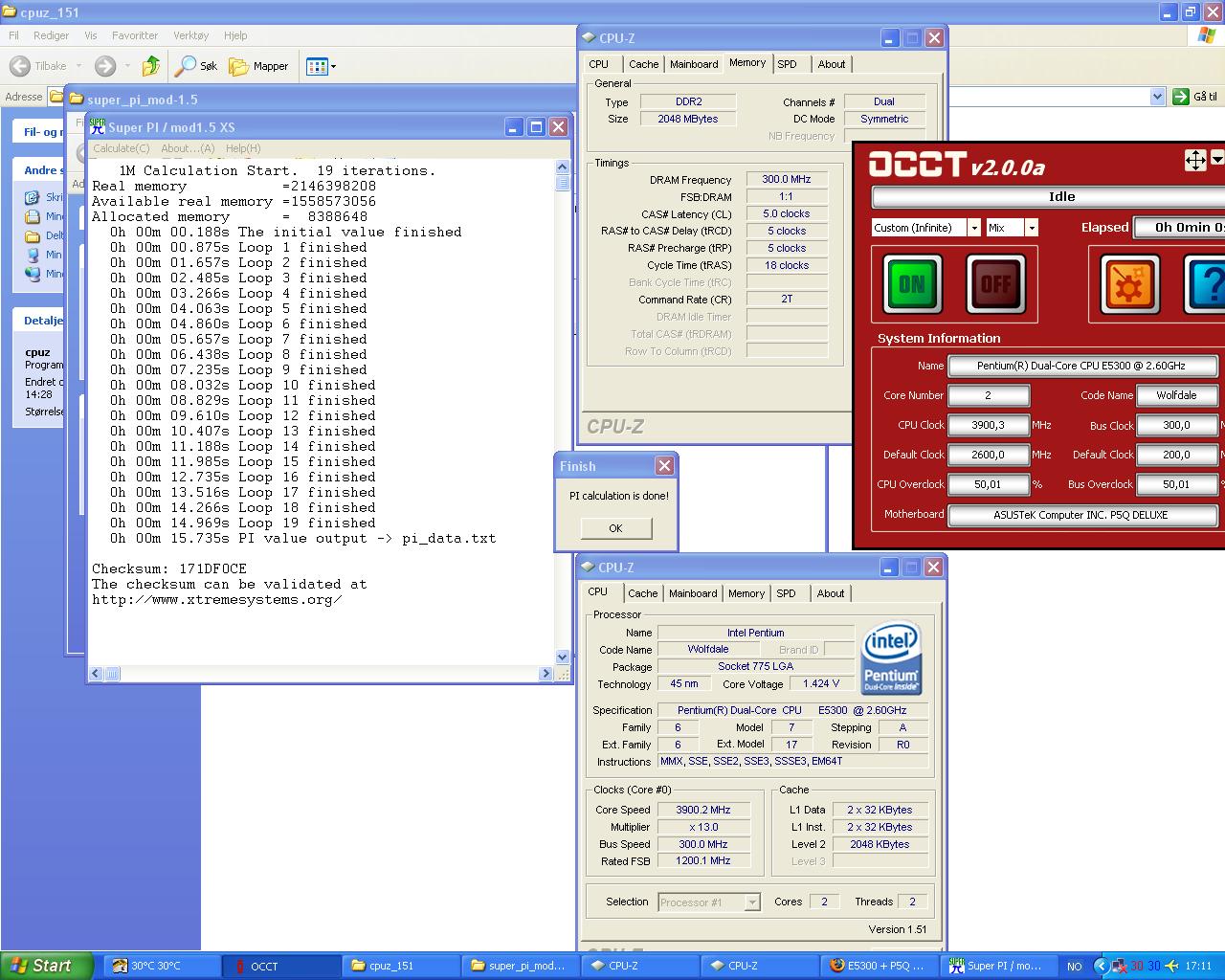Click the red OFF button in OCCT

click(x=995, y=284)
